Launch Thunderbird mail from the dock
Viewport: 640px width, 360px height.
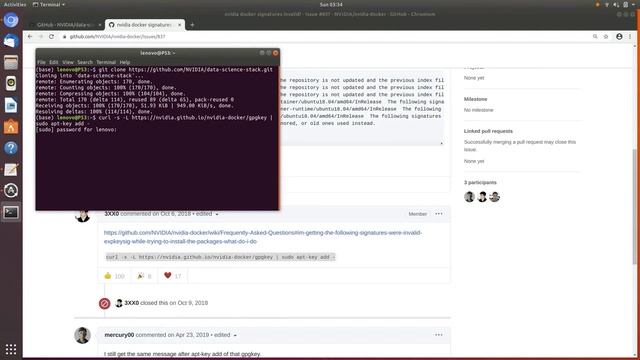11,41
